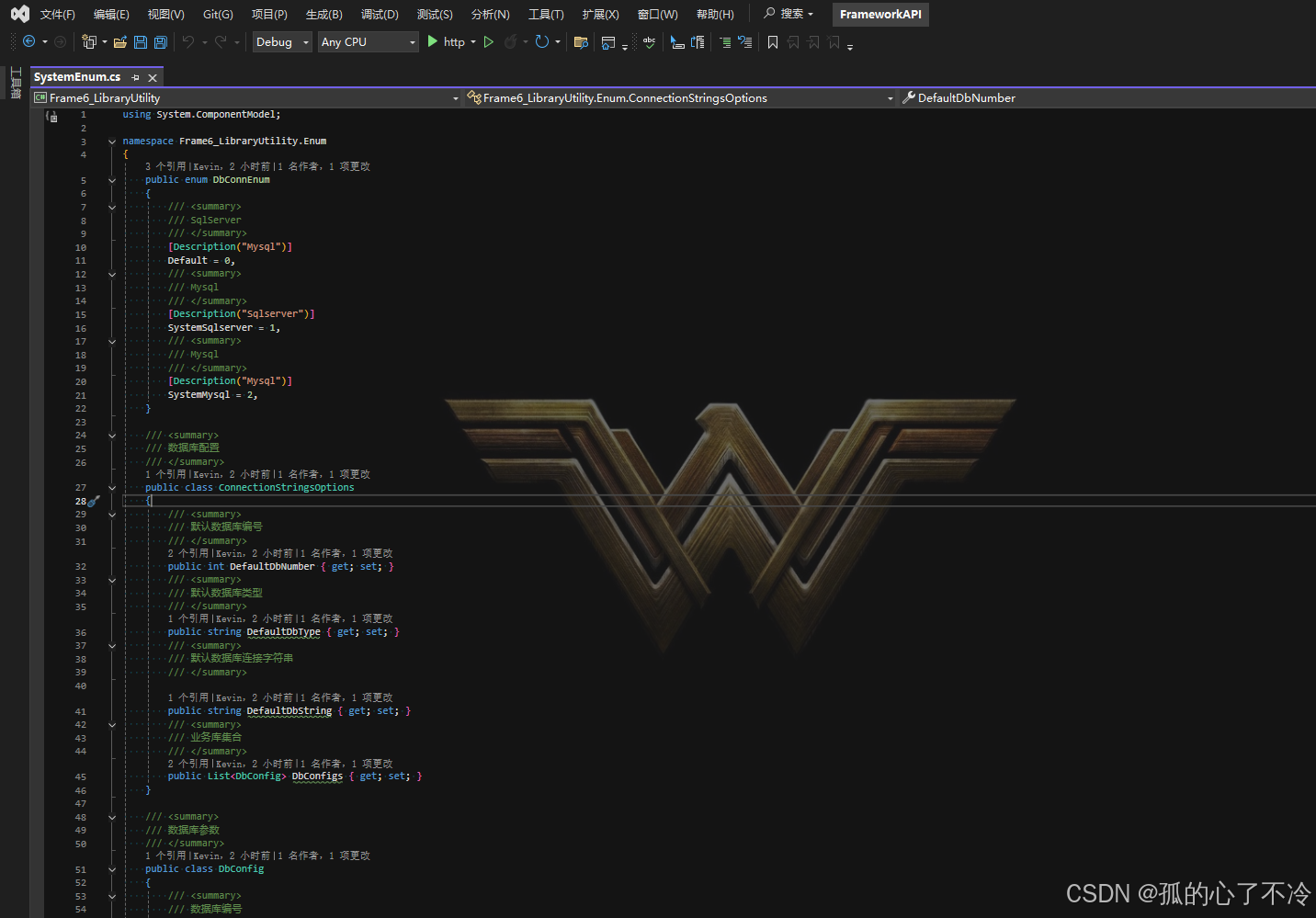Viewport: 1316px width, 918px height.
Task: Collapse the DbConfig class at line 51
Action: (112, 869)
